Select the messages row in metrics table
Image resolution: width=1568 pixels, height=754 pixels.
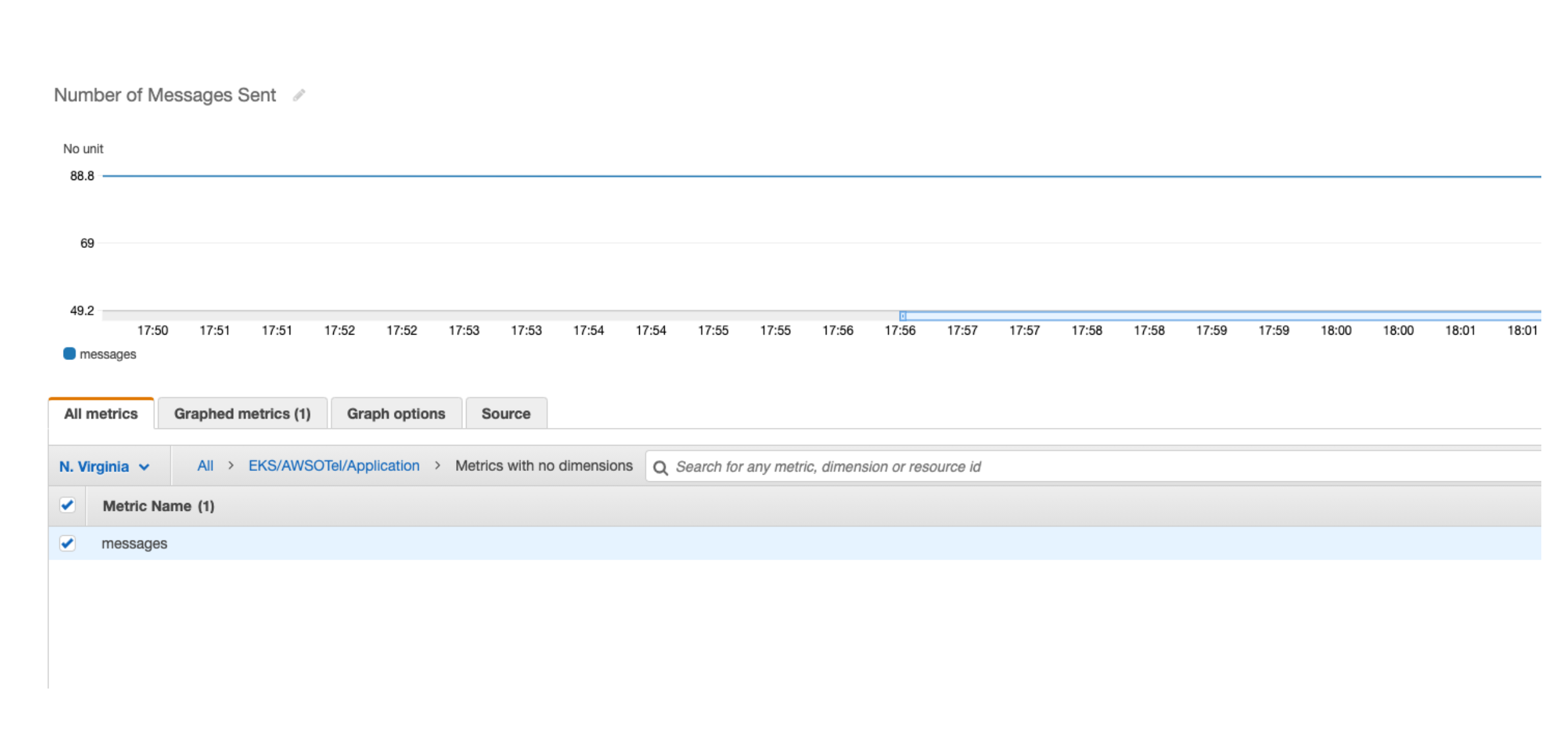135,543
